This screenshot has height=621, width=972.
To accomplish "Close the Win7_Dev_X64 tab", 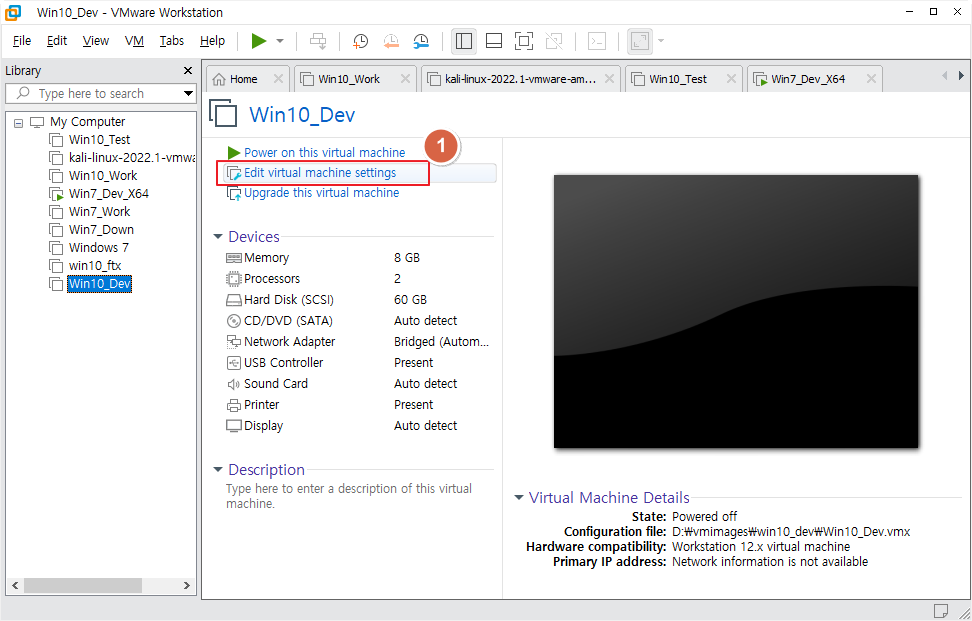I will coord(872,79).
